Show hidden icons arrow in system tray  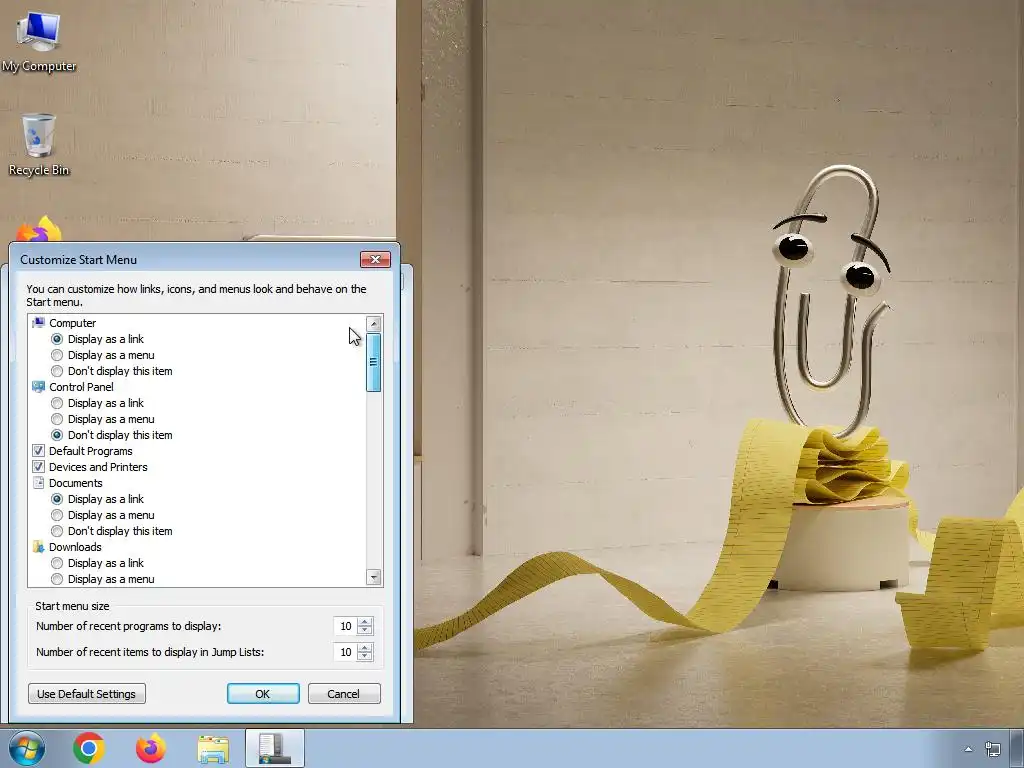pos(968,749)
